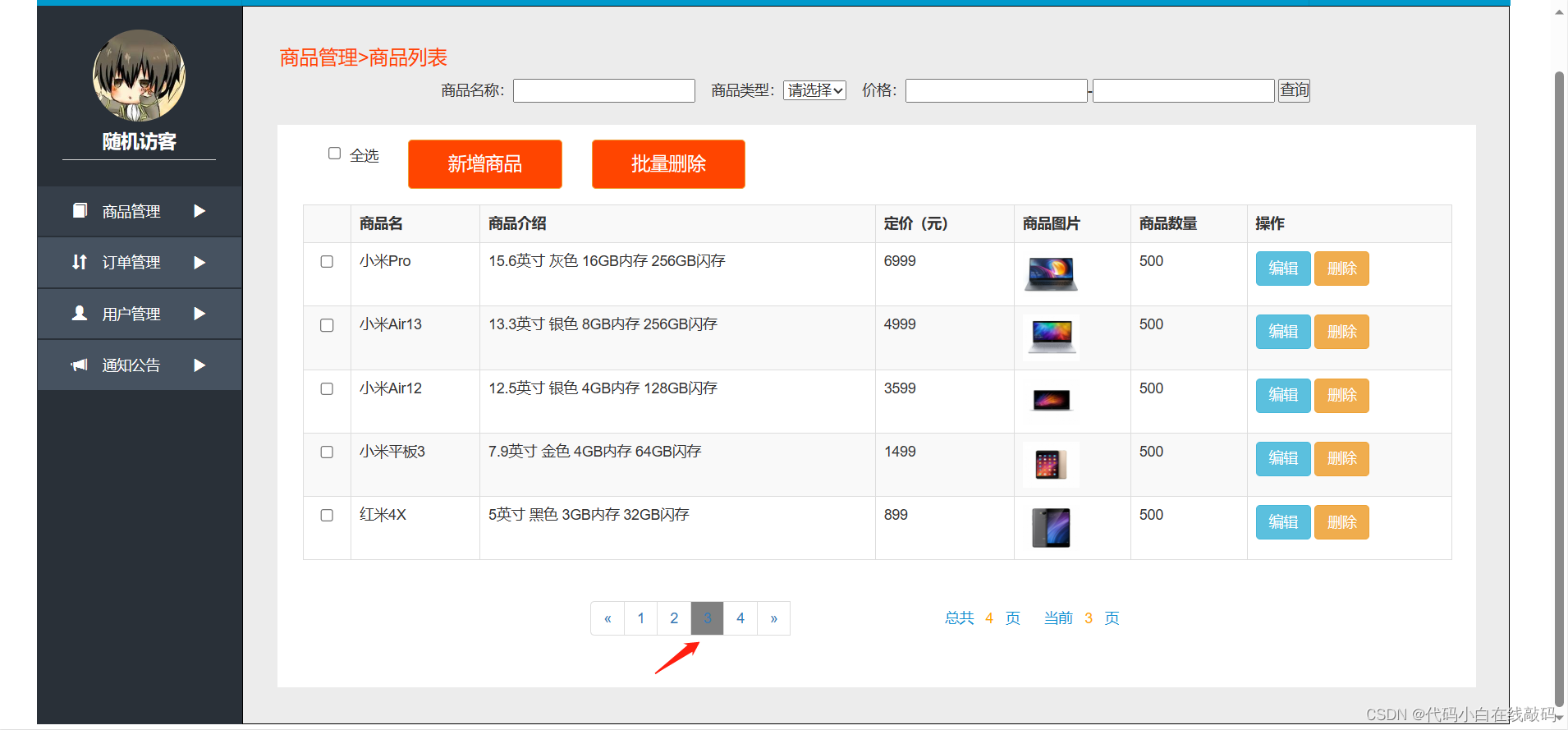Check the 小米平板3 row checkbox
Image resolution: width=1568 pixels, height=730 pixels.
327,452
